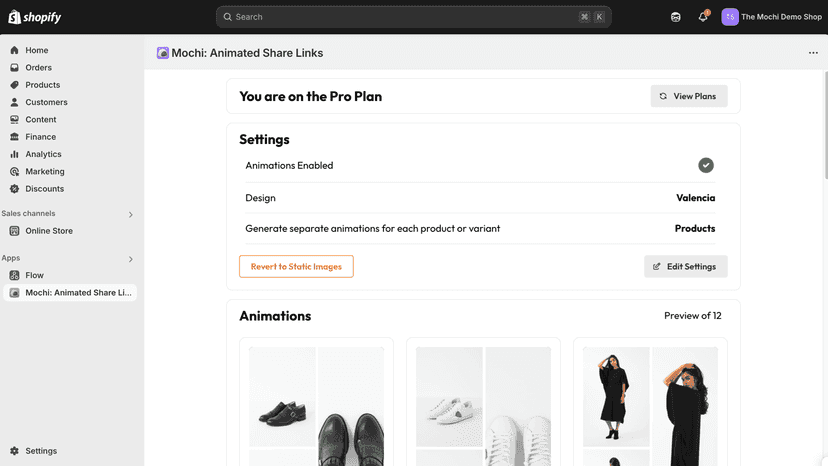Select Products in the navigation menu
Viewport: 828px width, 466px height.
coord(42,85)
